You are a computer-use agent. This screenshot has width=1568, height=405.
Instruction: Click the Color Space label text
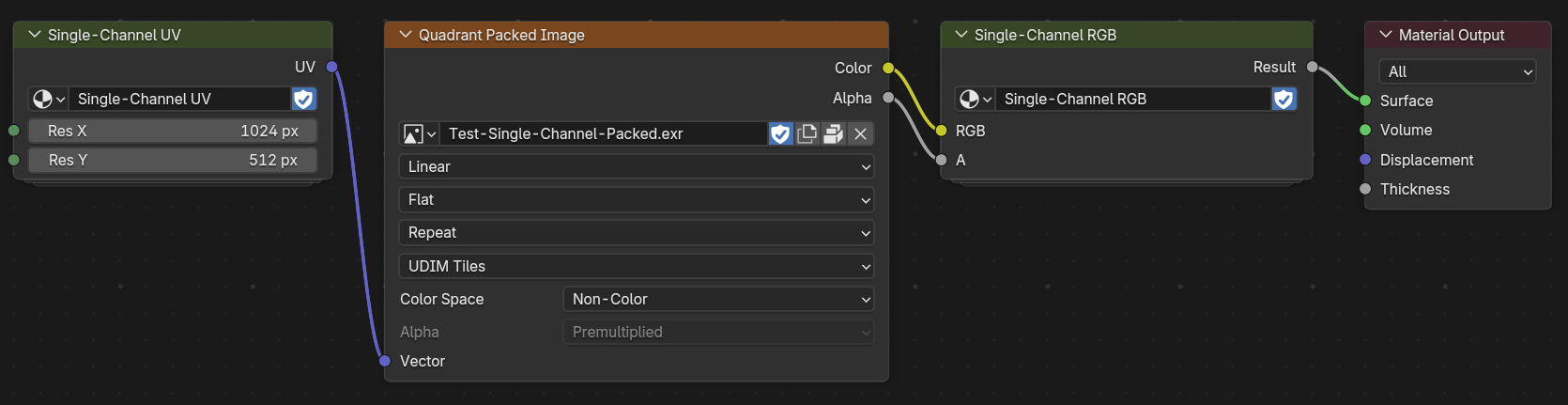441,299
